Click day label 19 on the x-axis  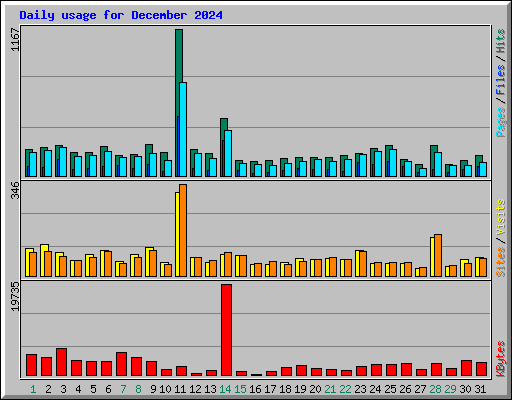tap(300, 389)
